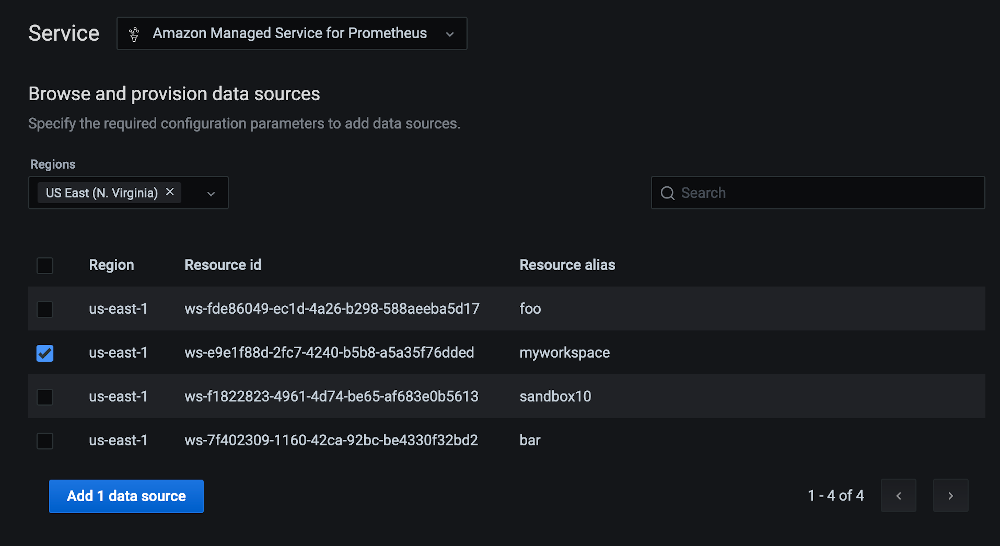Click the Resource alias column header
The height and width of the screenshot is (546, 1000).
pos(567,265)
